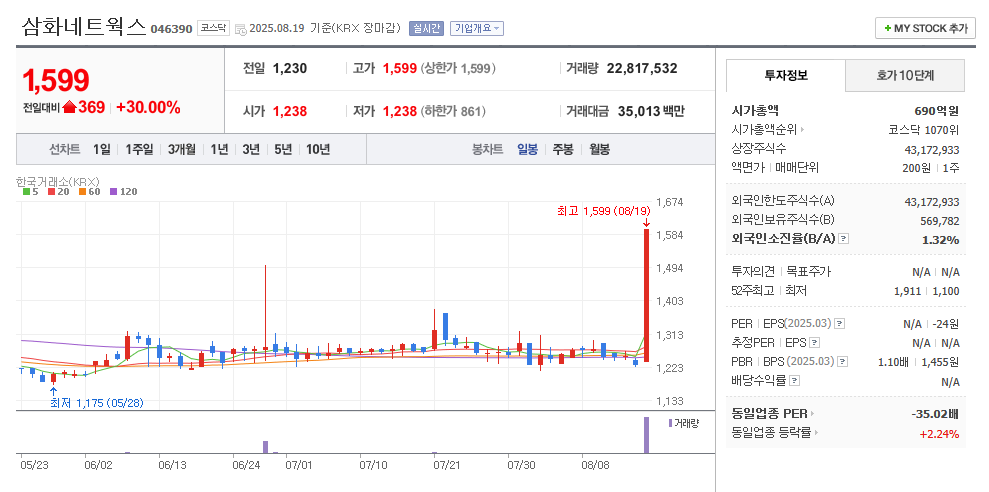Image resolution: width=989 pixels, height=492 pixels.
Task: Click the red up-arrow icon beside 369
Action: [x=69, y=107]
